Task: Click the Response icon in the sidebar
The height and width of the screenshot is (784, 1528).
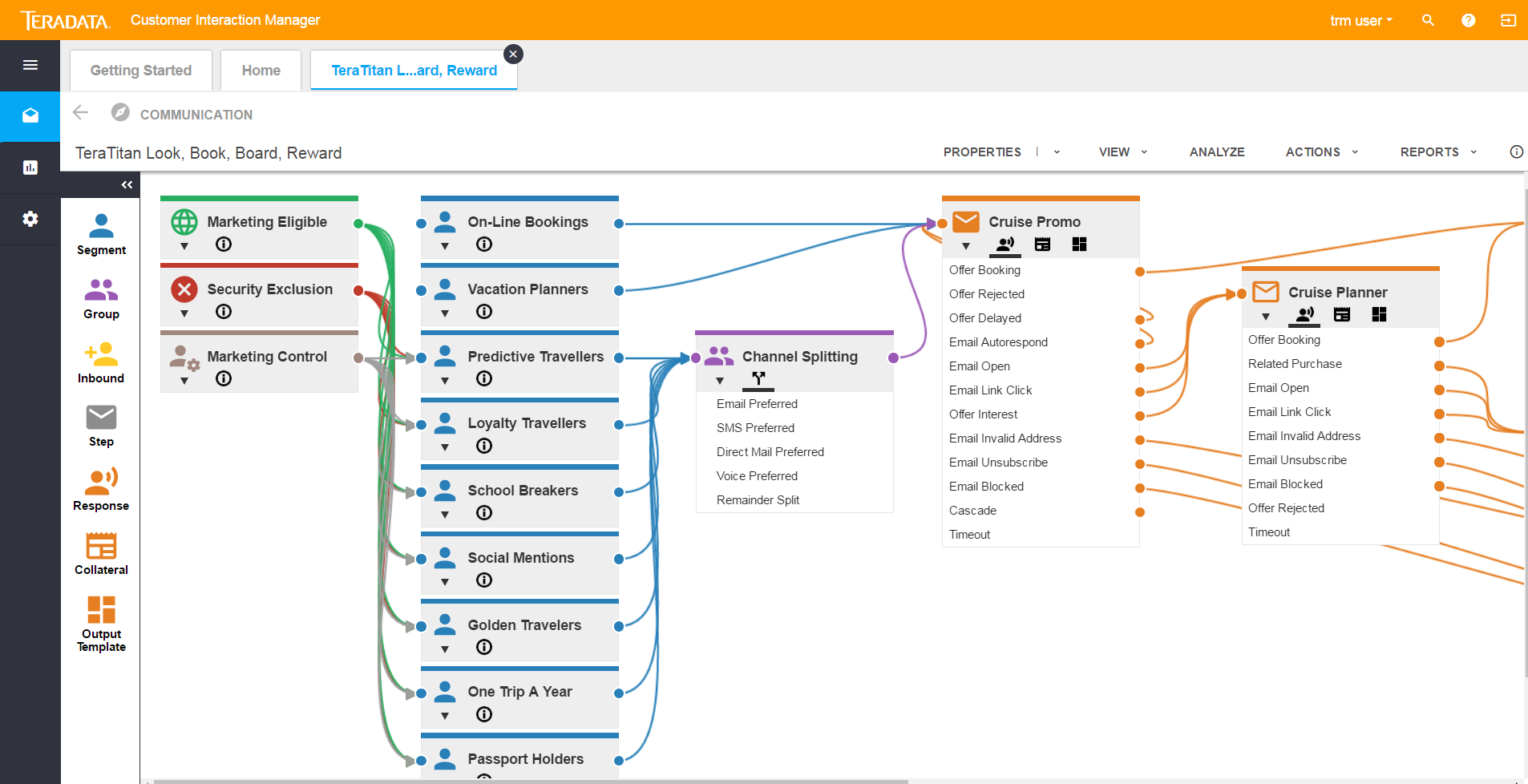Action: [x=100, y=482]
